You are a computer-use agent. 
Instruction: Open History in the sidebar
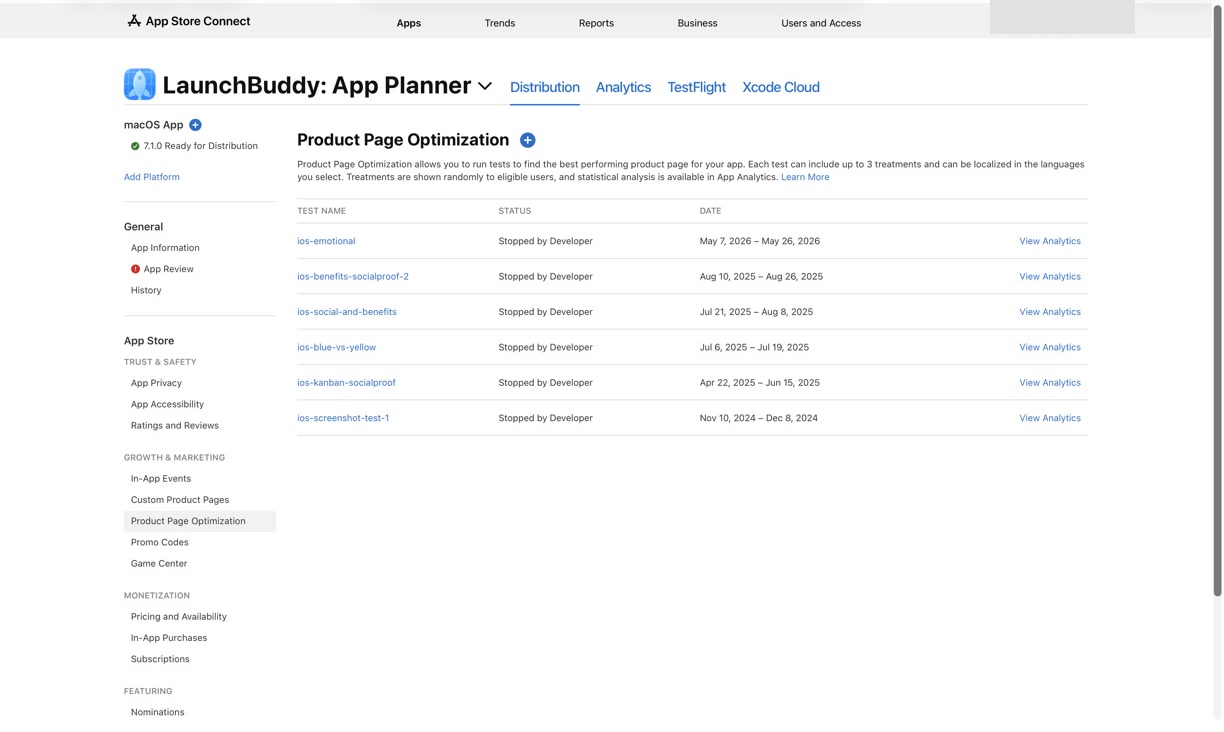[x=146, y=290]
